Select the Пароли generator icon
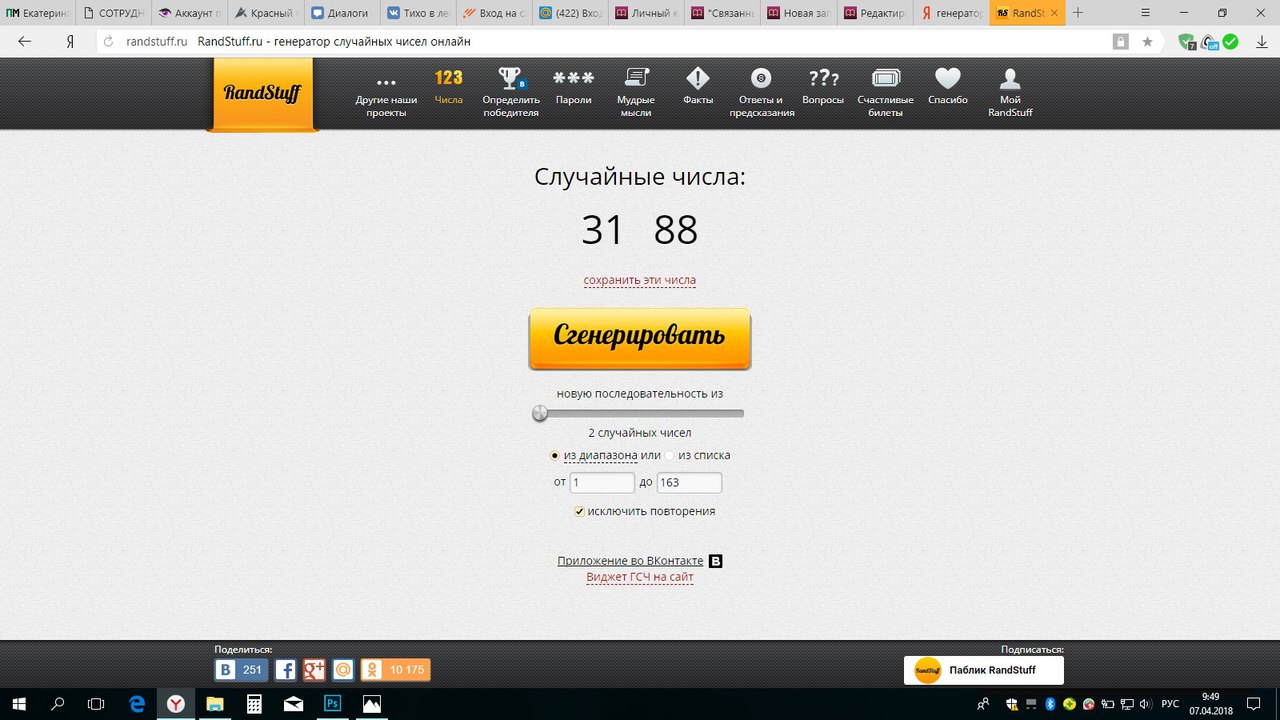This screenshot has height=720, width=1280. pos(573,78)
